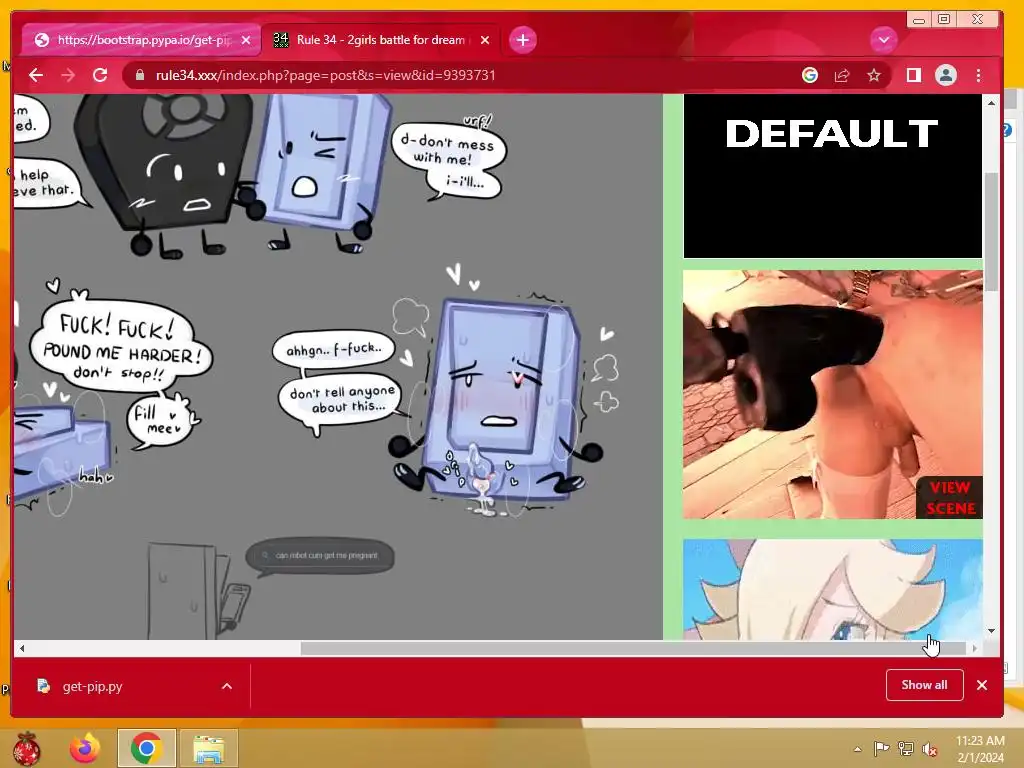
Task: Click the forward navigation arrow
Action: tap(68, 75)
